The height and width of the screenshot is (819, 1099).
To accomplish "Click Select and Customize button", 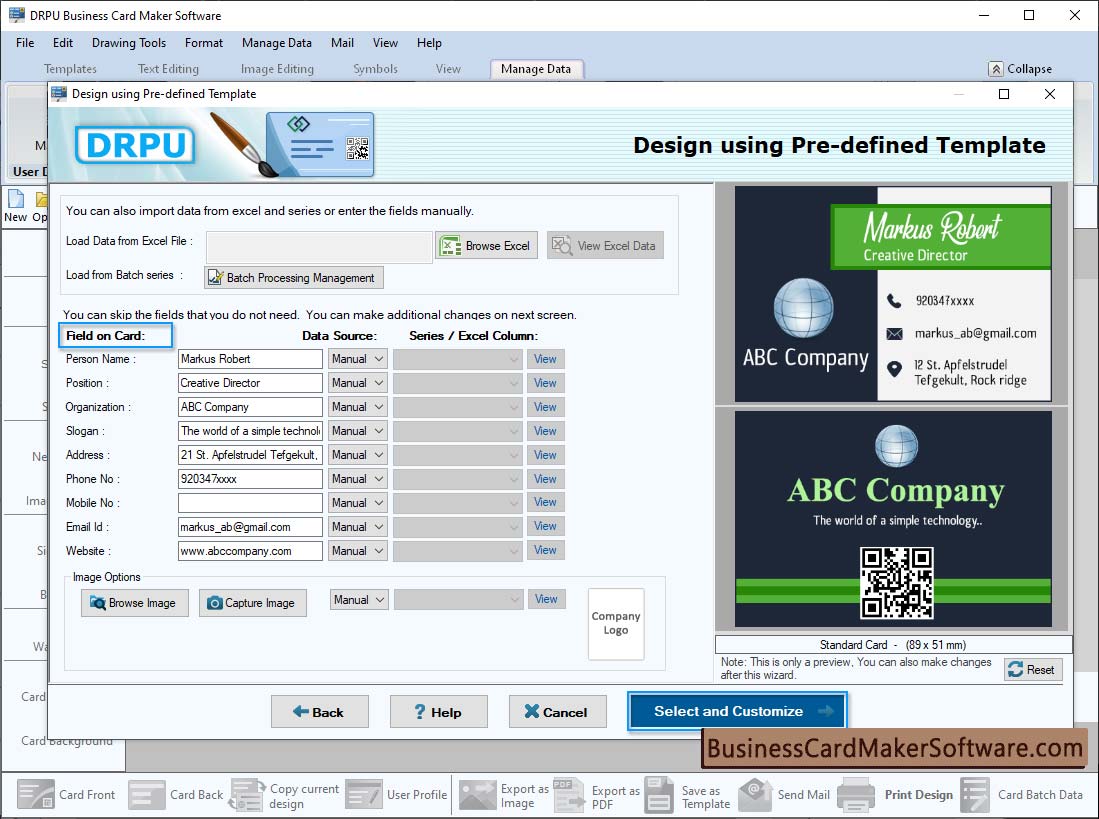I will [x=737, y=711].
